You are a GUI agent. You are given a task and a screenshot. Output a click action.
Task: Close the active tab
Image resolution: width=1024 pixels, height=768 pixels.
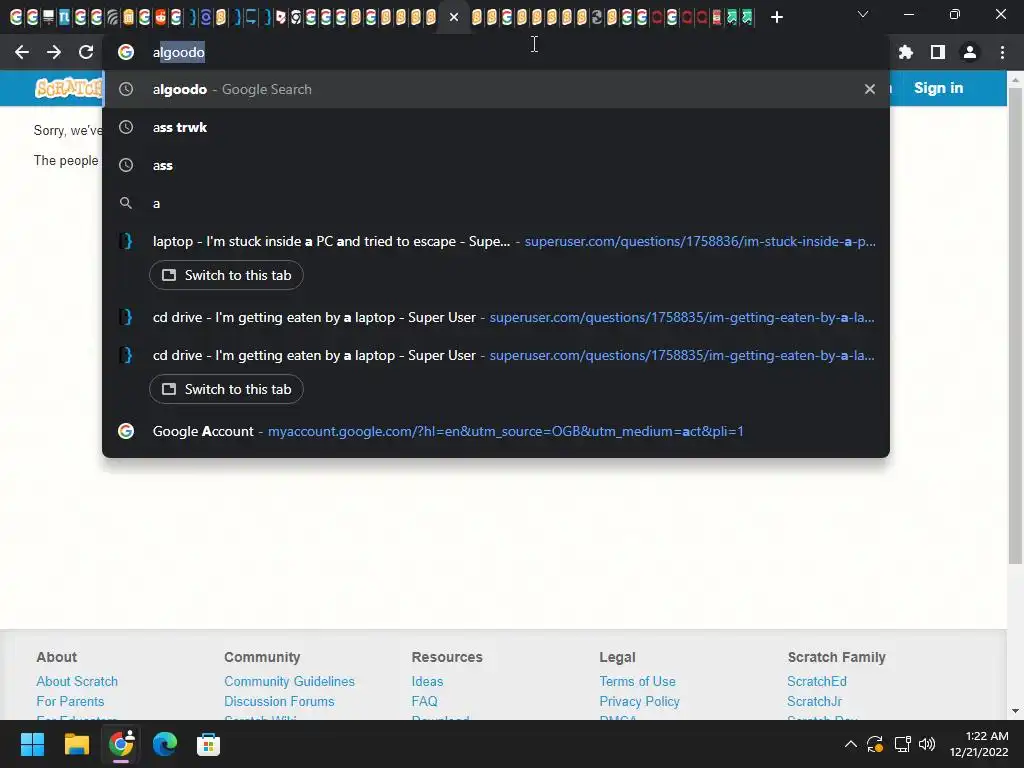click(454, 17)
